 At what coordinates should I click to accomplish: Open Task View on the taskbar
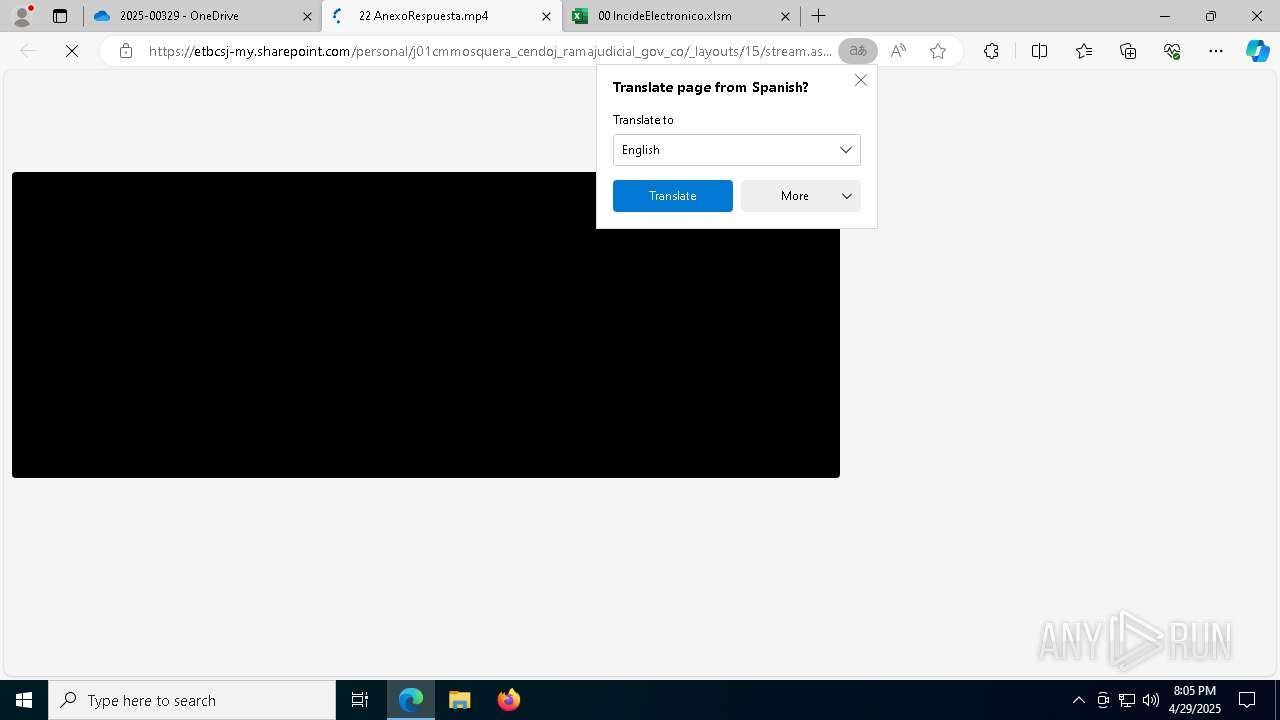(360, 700)
